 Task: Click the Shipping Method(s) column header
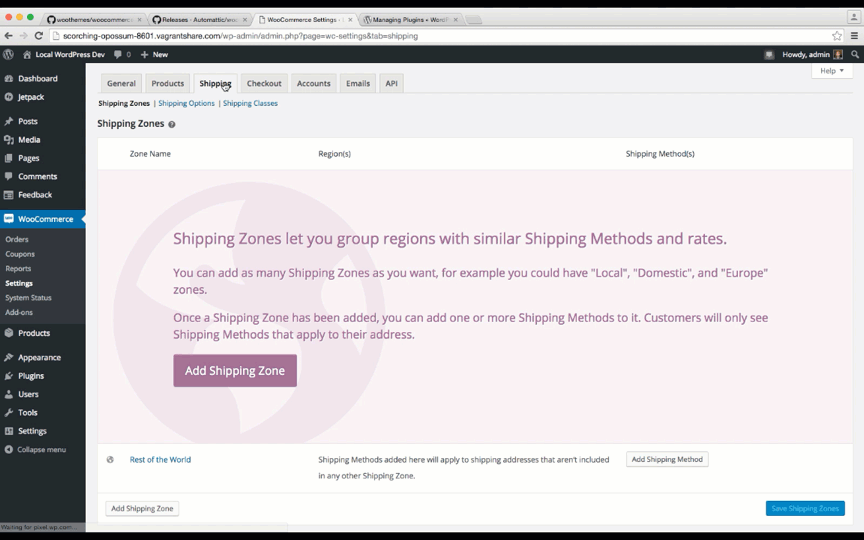click(660, 154)
